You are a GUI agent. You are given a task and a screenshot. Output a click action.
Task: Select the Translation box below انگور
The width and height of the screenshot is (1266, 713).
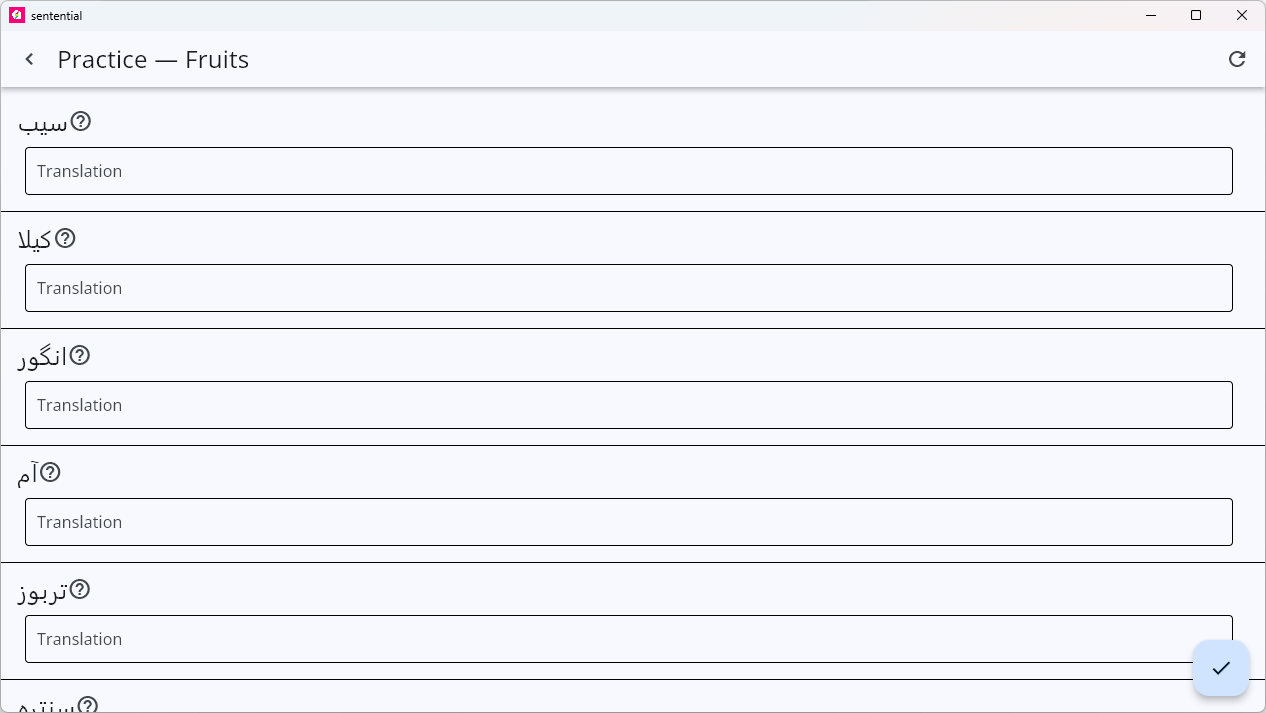[x=628, y=405]
